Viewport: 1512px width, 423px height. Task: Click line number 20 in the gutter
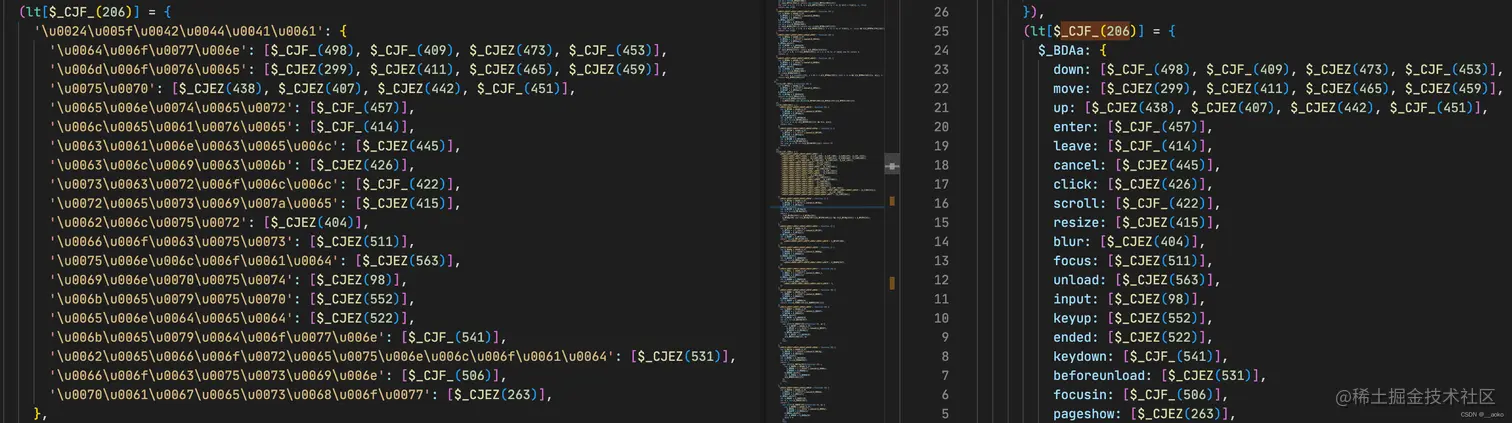point(940,127)
